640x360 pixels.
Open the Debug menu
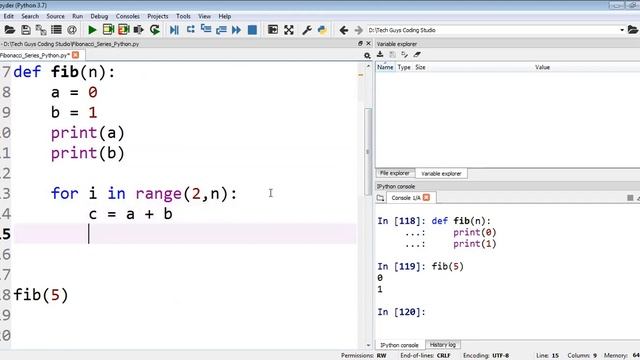[x=99, y=16]
